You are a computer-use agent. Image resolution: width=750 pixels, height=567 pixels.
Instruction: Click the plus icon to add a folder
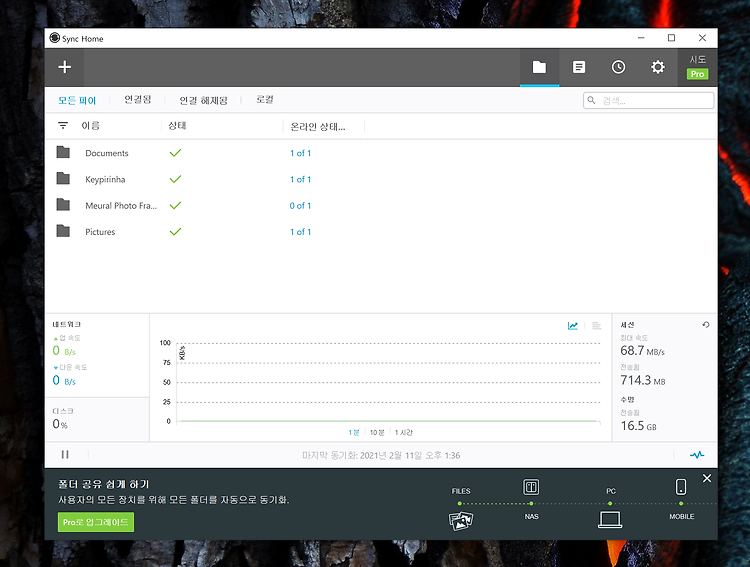point(65,67)
